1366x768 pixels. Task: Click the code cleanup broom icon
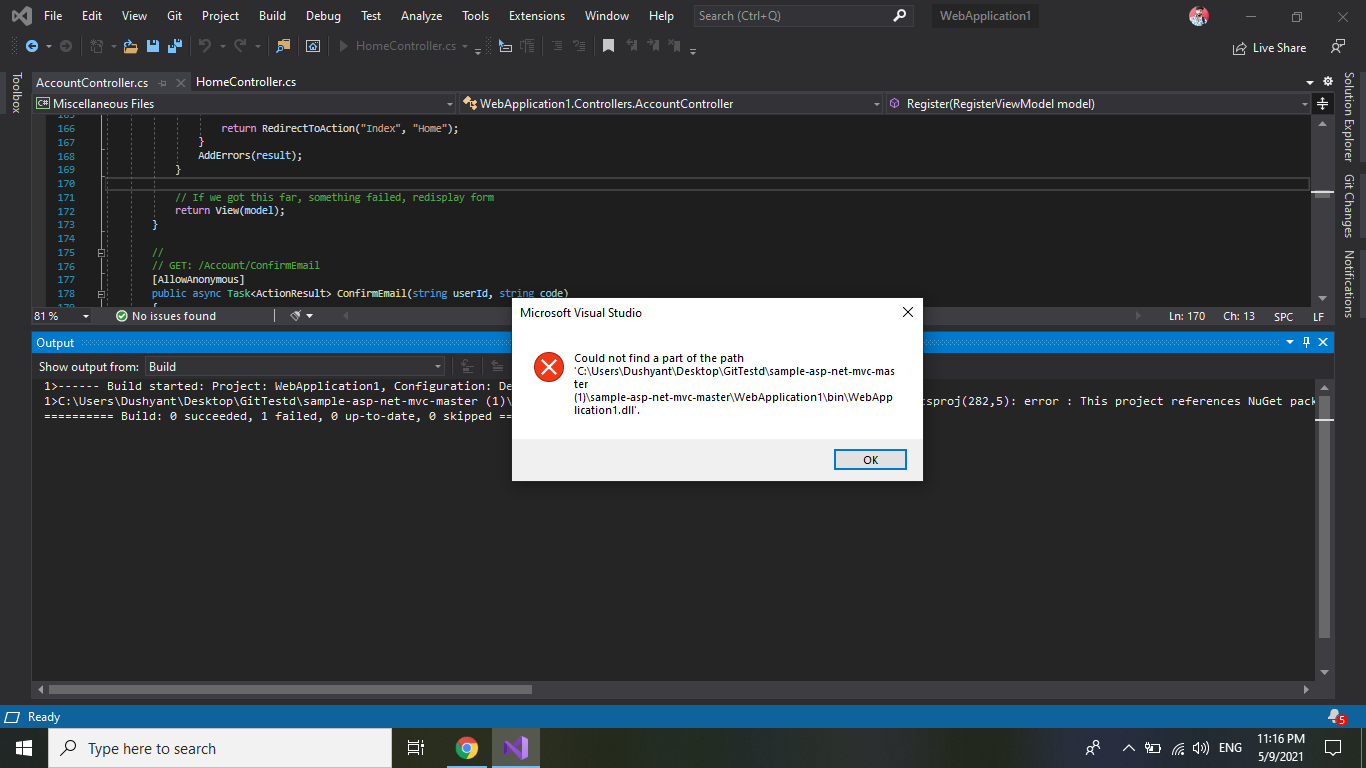pyautogui.click(x=296, y=316)
